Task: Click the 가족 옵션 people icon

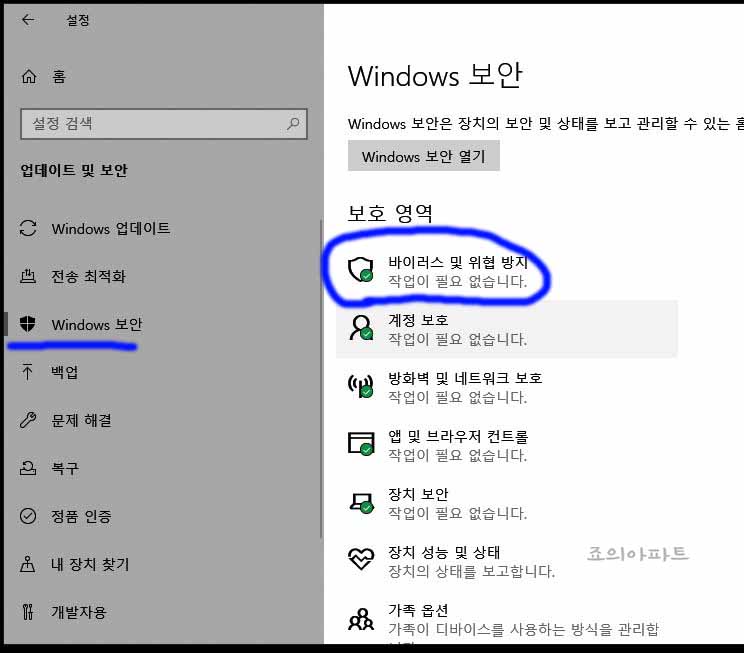Action: (x=361, y=619)
